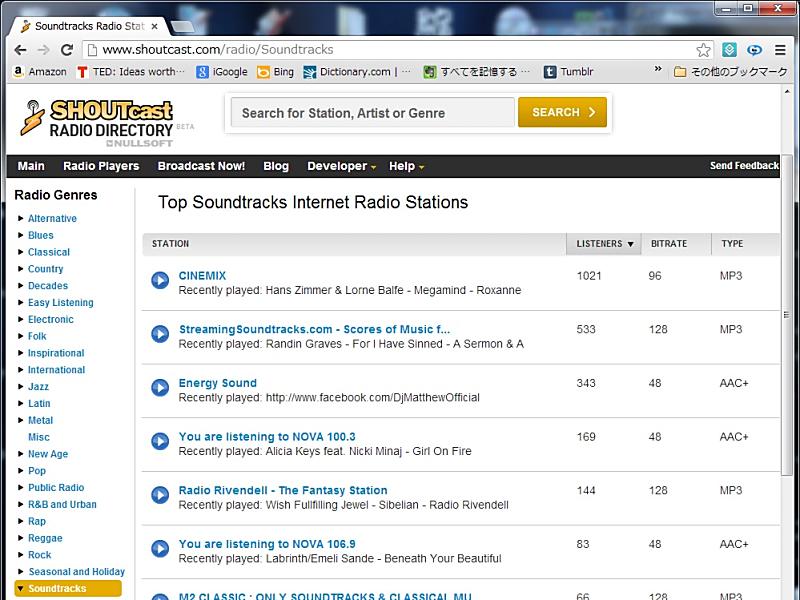
Task: Open Radio Rivendell - The Fantasy Station link
Action: (283, 490)
